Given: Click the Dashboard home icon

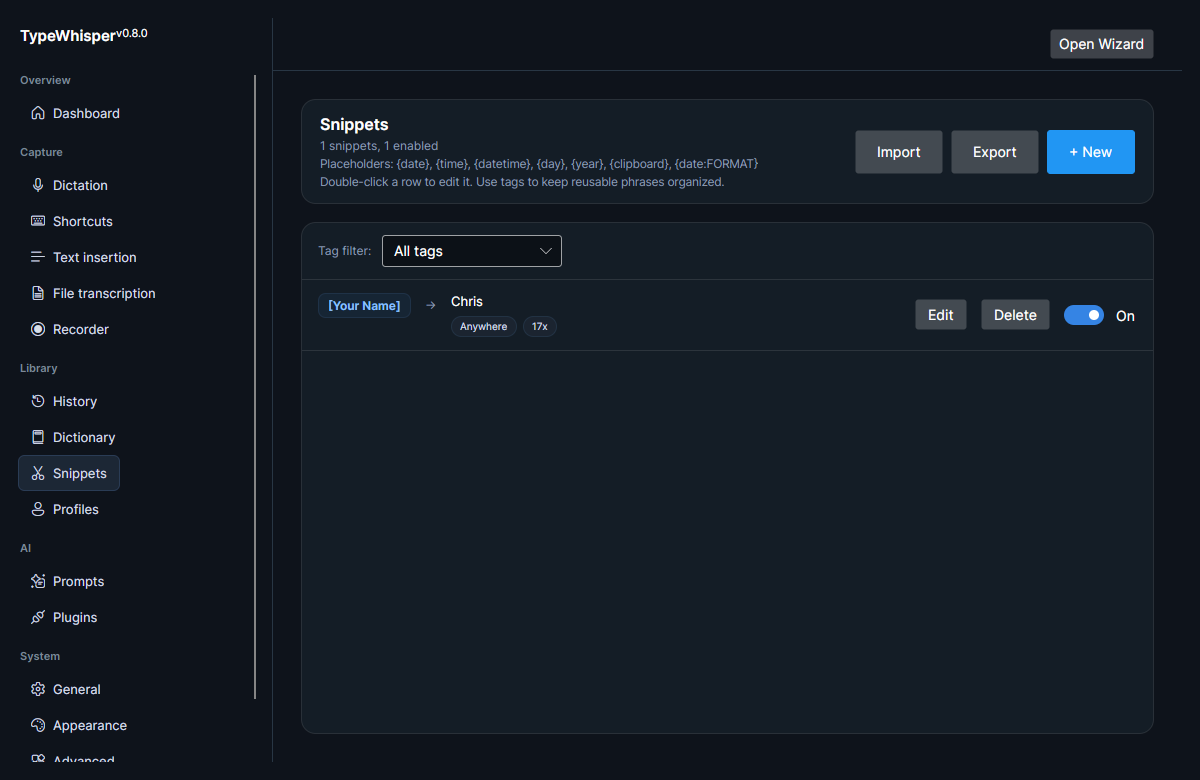Looking at the screenshot, I should 38,113.
